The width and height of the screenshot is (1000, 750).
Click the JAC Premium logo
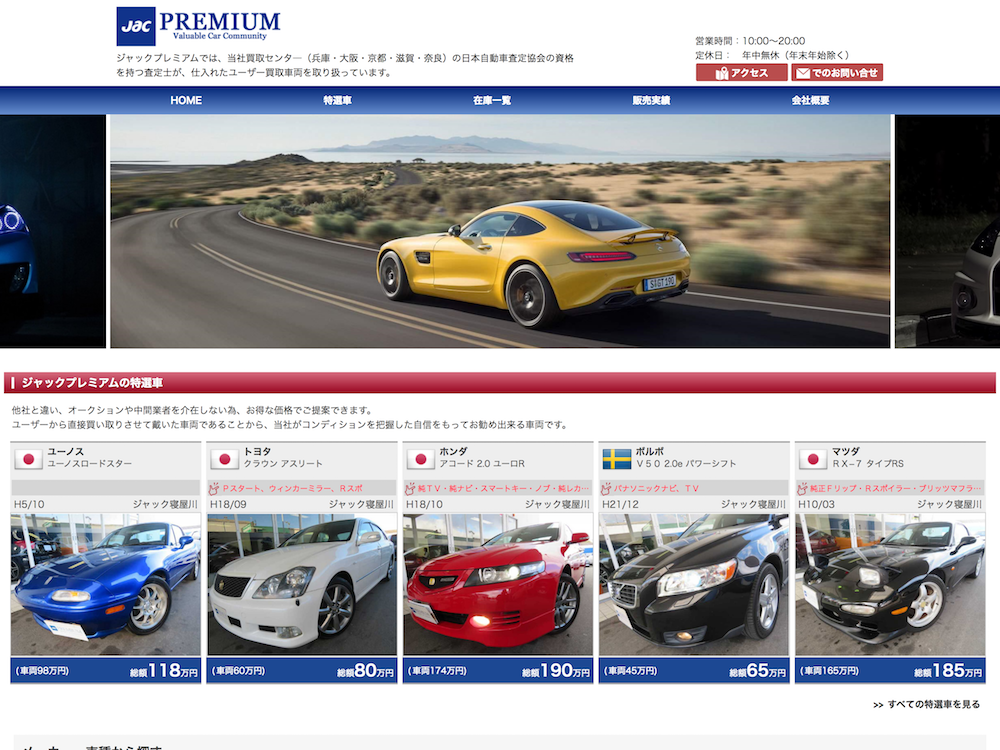(198, 26)
